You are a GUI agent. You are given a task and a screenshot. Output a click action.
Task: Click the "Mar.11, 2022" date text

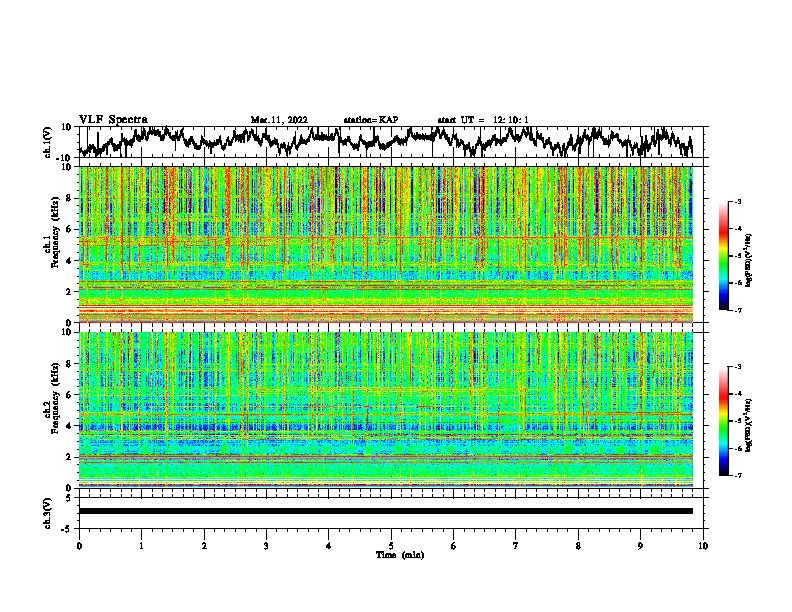(279, 120)
